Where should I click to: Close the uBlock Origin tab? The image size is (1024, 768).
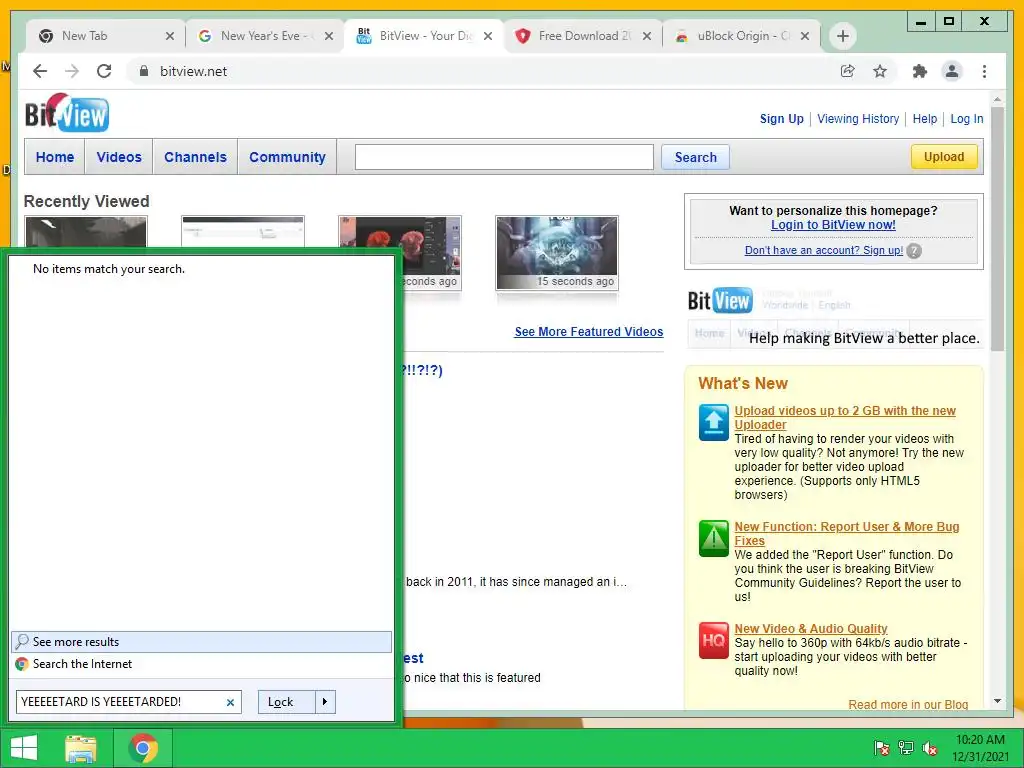805,36
